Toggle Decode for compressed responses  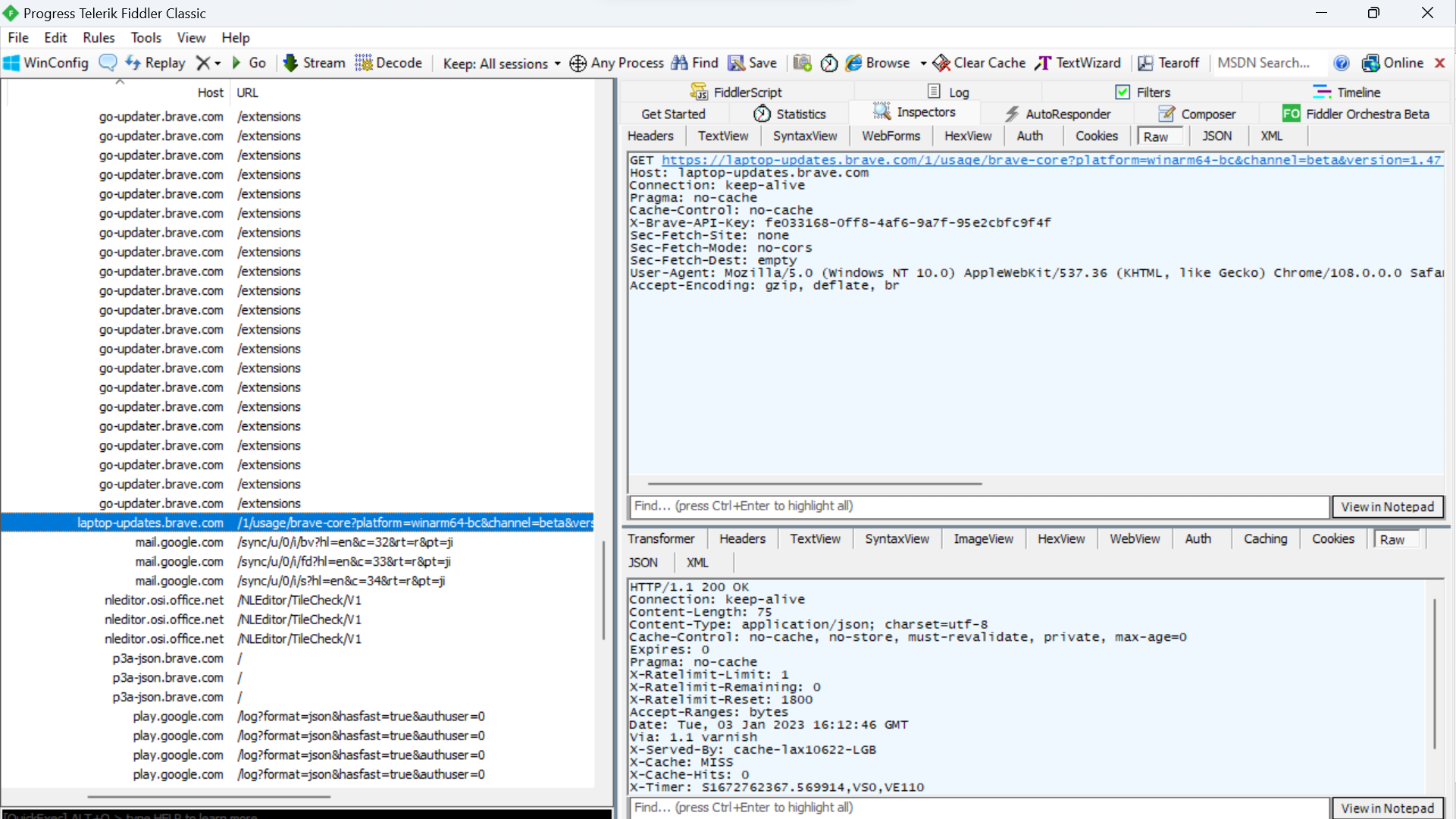(388, 63)
